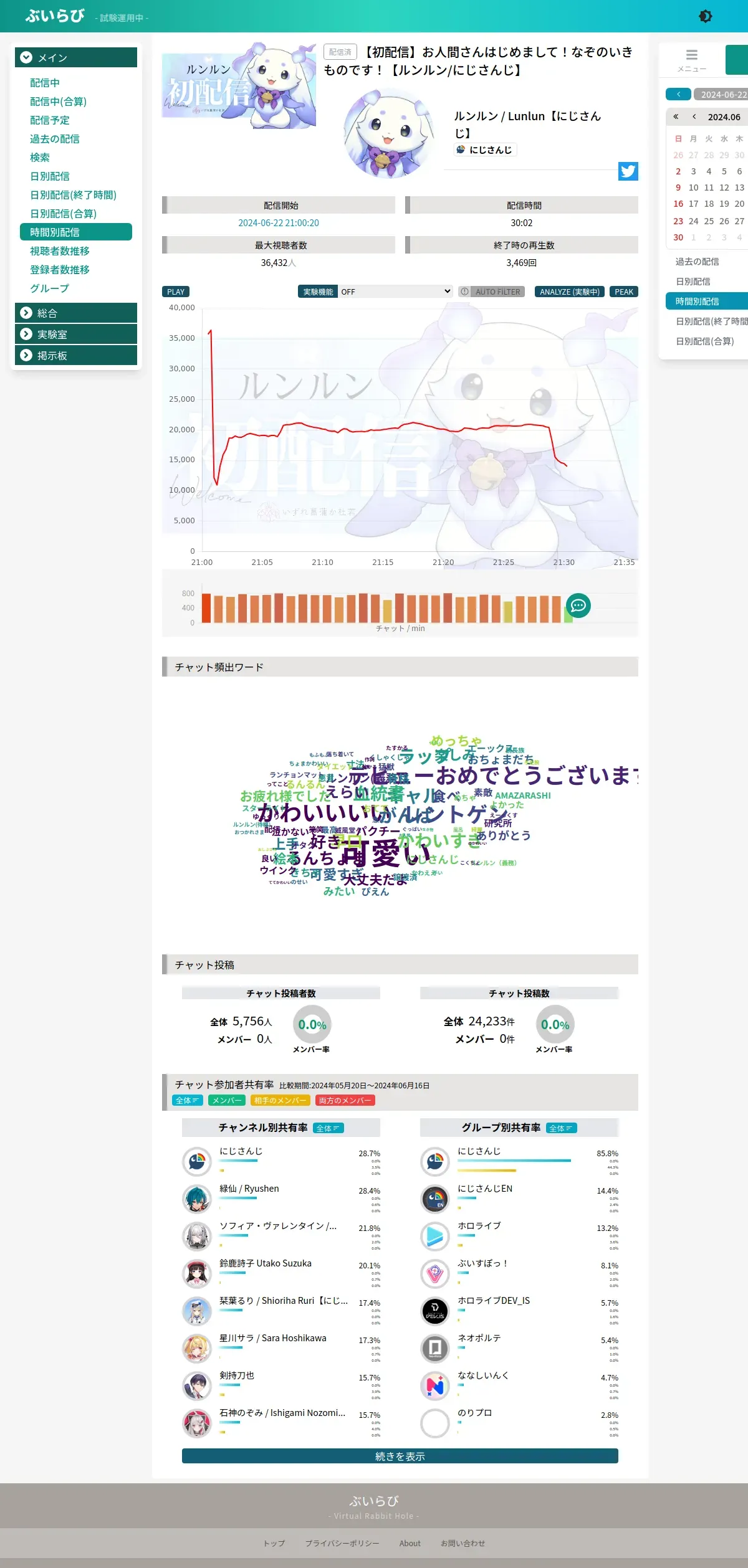Open the 2024-06-22 21:00:20 start time link
The width and height of the screenshot is (748, 1568).
pos(279,223)
